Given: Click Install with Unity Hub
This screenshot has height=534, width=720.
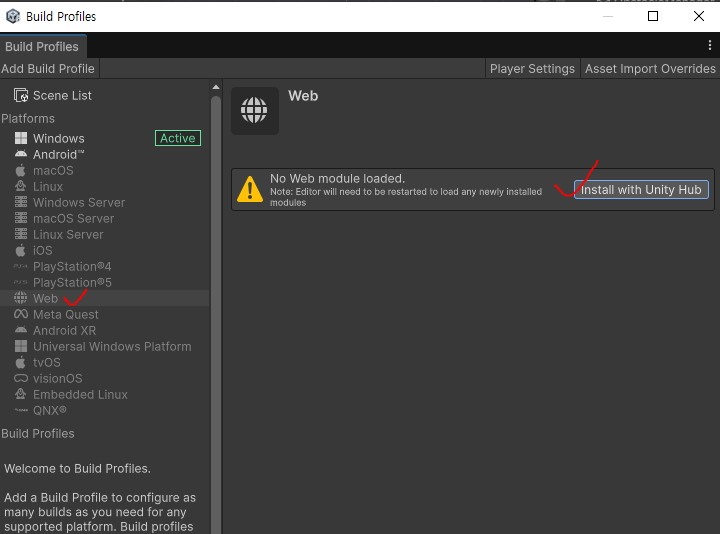Looking at the screenshot, I should [641, 190].
